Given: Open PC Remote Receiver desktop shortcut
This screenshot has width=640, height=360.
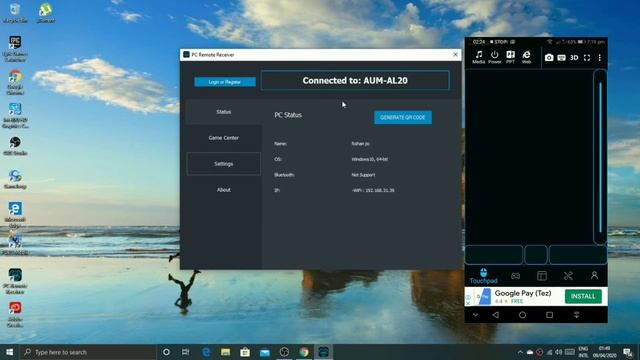Looking at the screenshot, I should [x=15, y=281].
